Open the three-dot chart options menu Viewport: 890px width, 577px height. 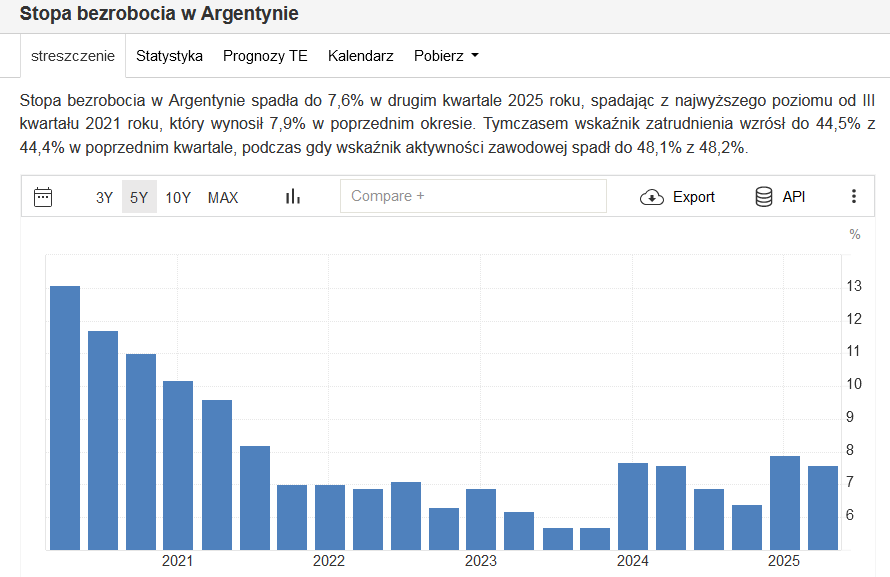pos(853,197)
